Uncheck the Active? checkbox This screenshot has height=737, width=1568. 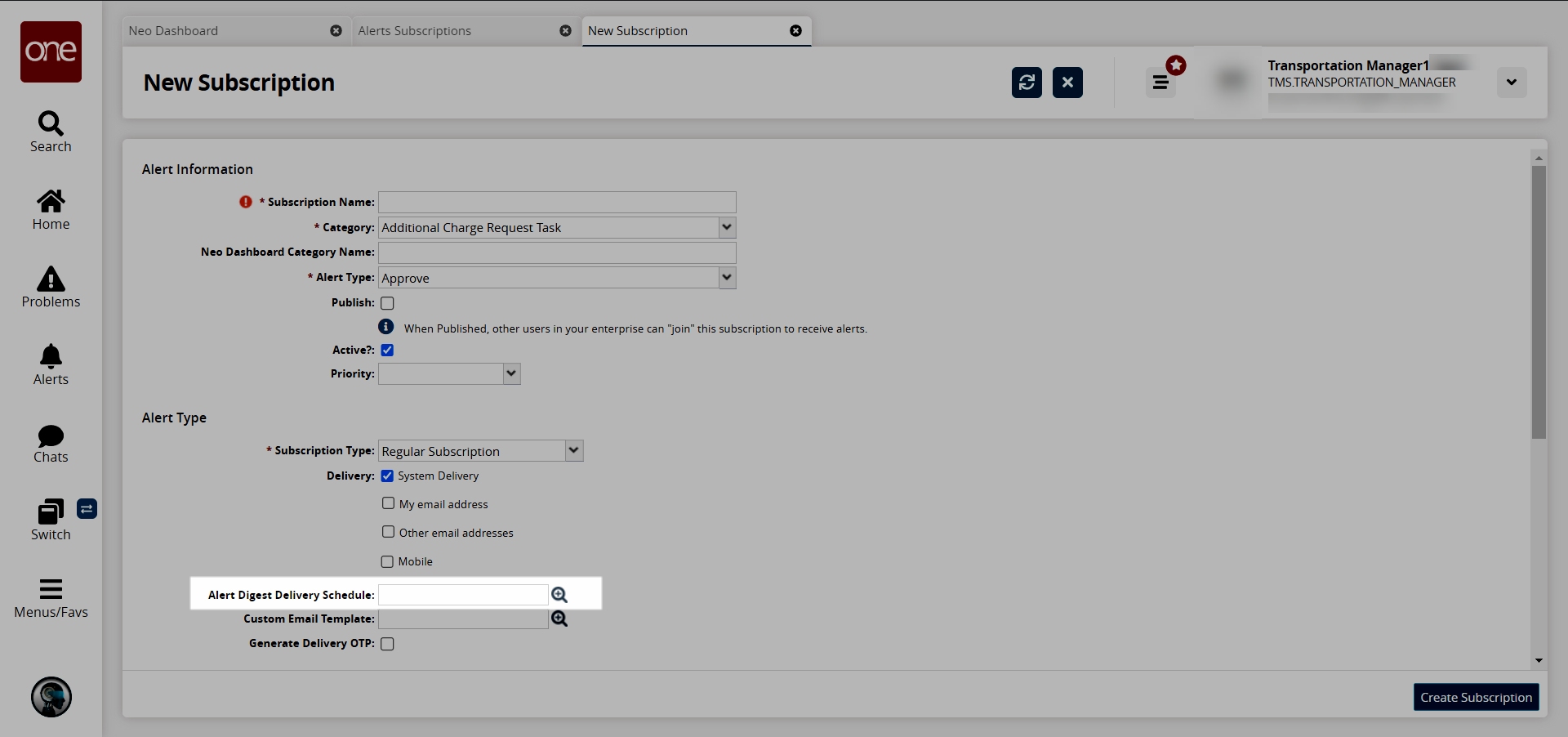[387, 351]
